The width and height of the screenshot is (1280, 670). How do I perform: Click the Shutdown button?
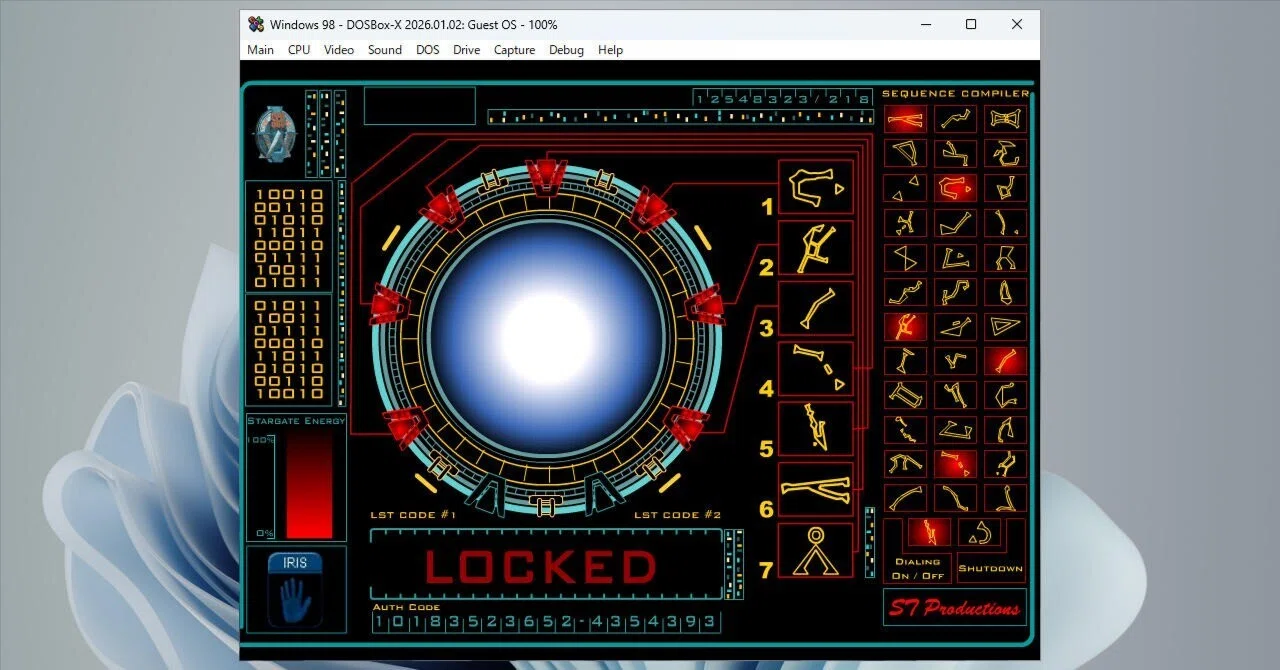pos(991,568)
